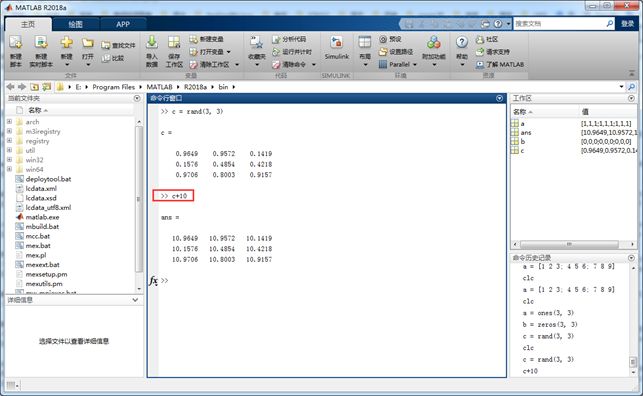Click the New plus icon

pos(66,43)
